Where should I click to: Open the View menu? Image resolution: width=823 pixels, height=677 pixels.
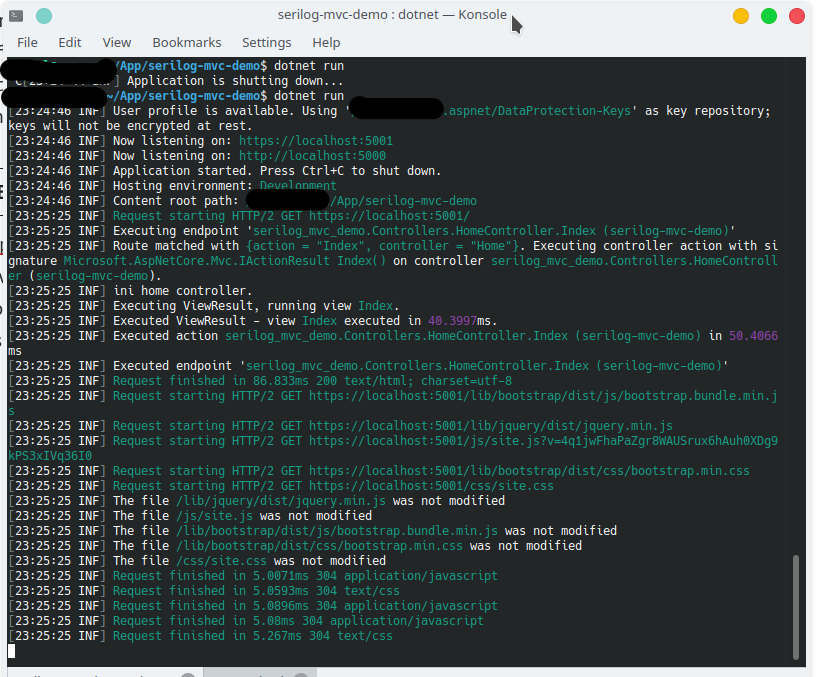coord(117,43)
